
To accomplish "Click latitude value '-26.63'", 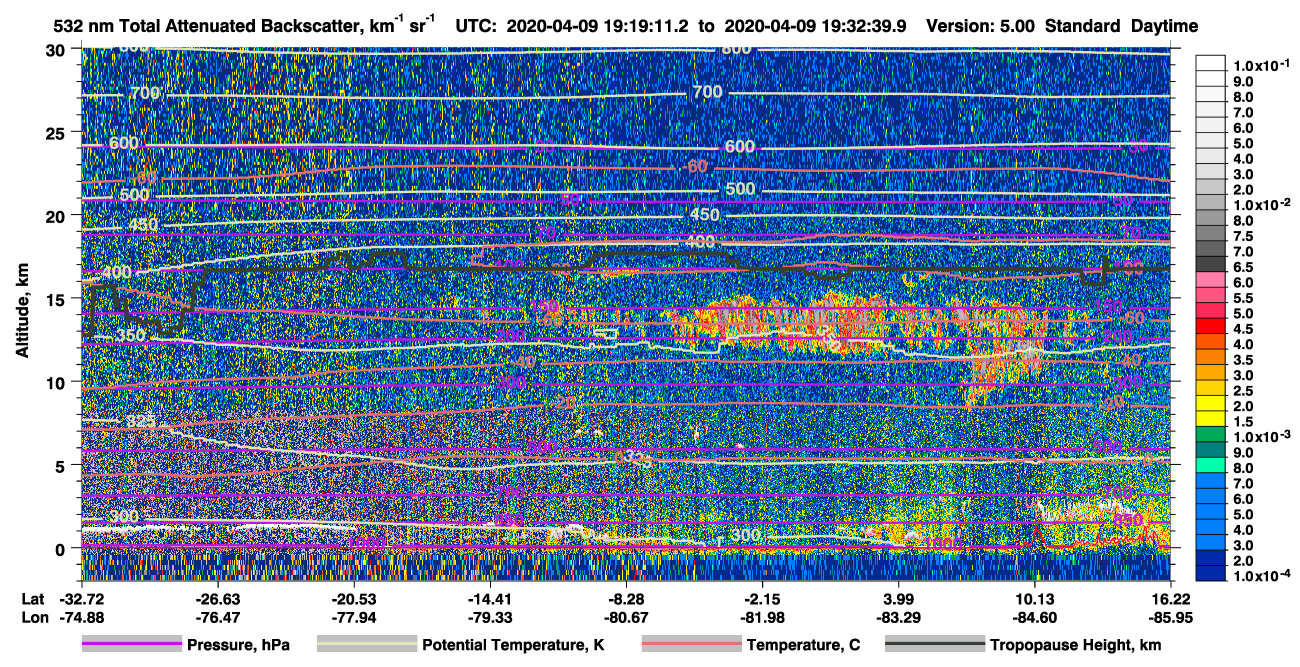I will (x=218, y=600).
